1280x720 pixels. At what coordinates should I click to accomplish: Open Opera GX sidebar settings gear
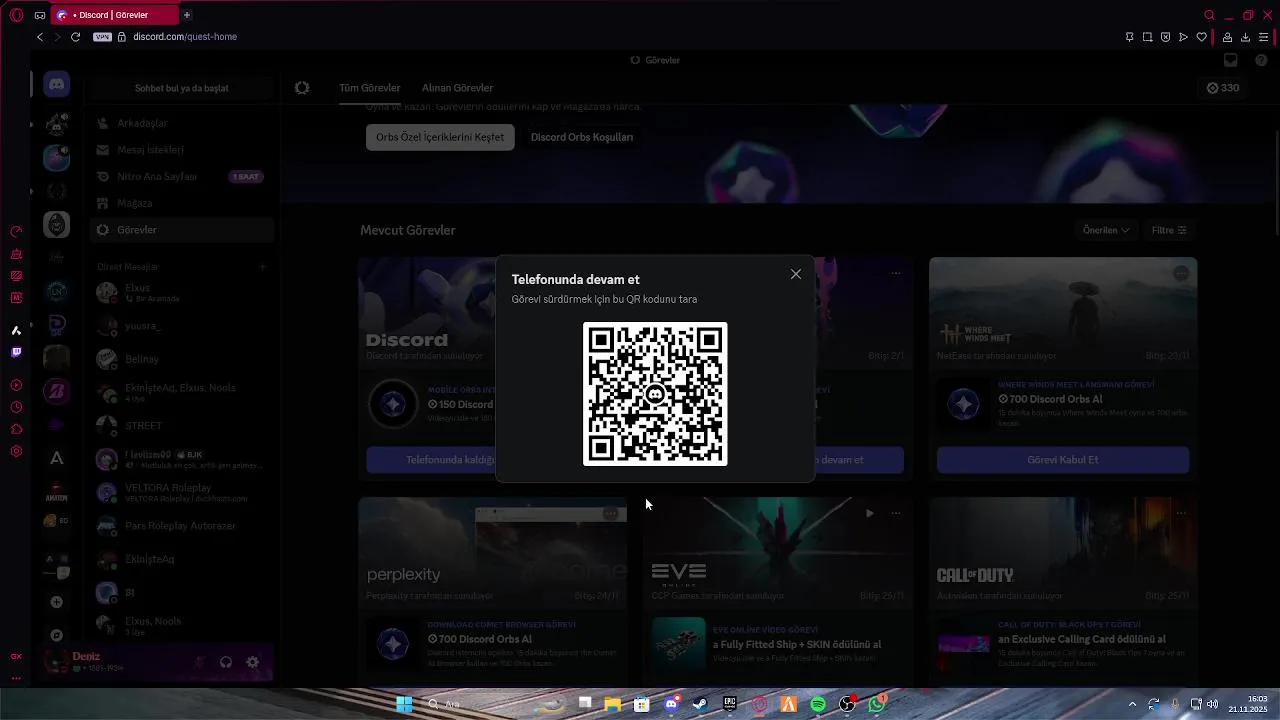tap(16, 451)
